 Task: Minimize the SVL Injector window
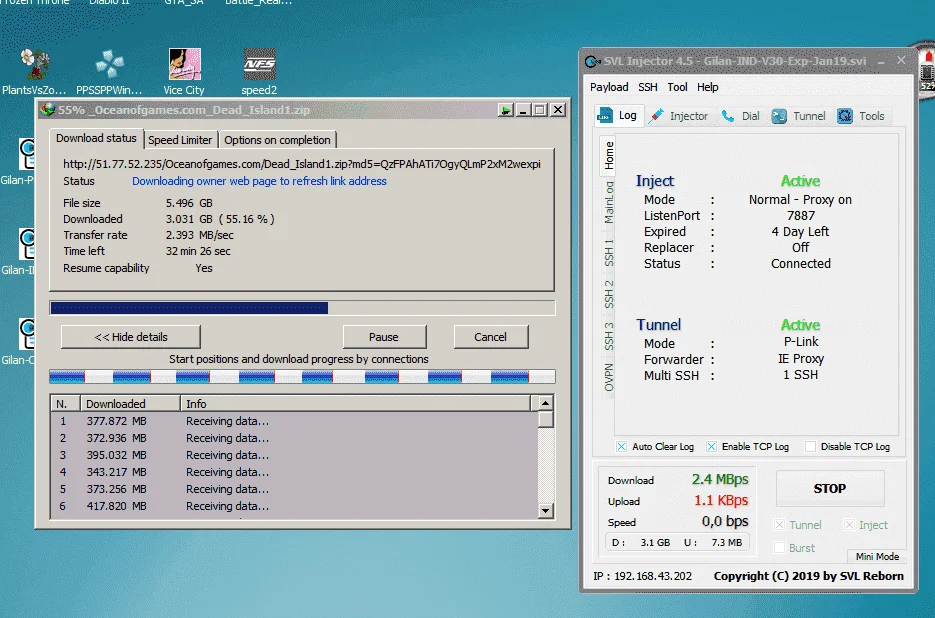(881, 61)
